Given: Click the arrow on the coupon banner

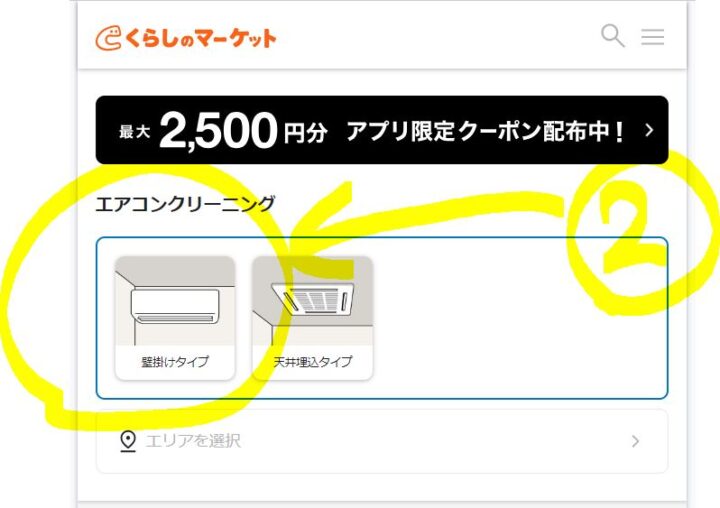Looking at the screenshot, I should coord(649,130).
